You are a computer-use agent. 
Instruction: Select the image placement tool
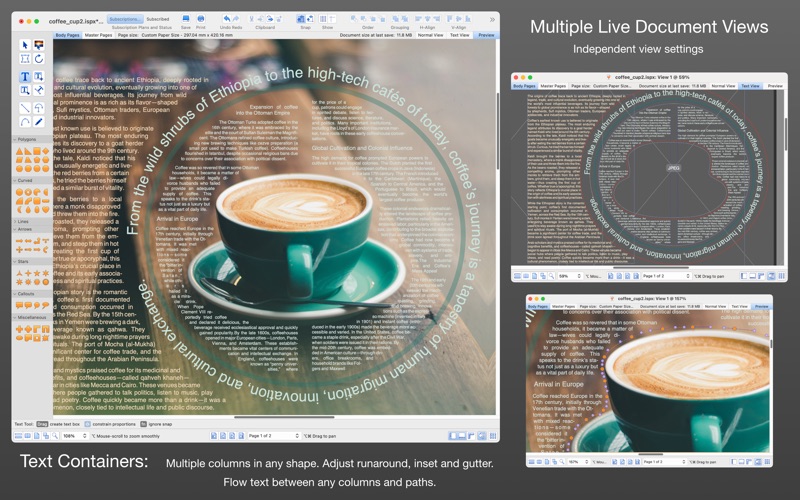point(39,45)
